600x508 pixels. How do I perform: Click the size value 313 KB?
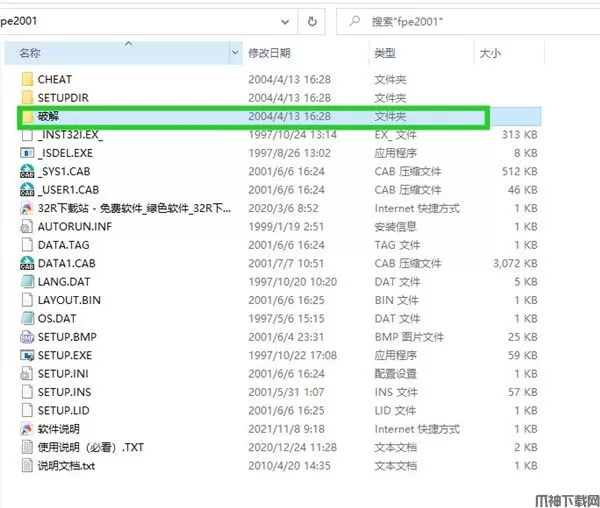(520, 135)
